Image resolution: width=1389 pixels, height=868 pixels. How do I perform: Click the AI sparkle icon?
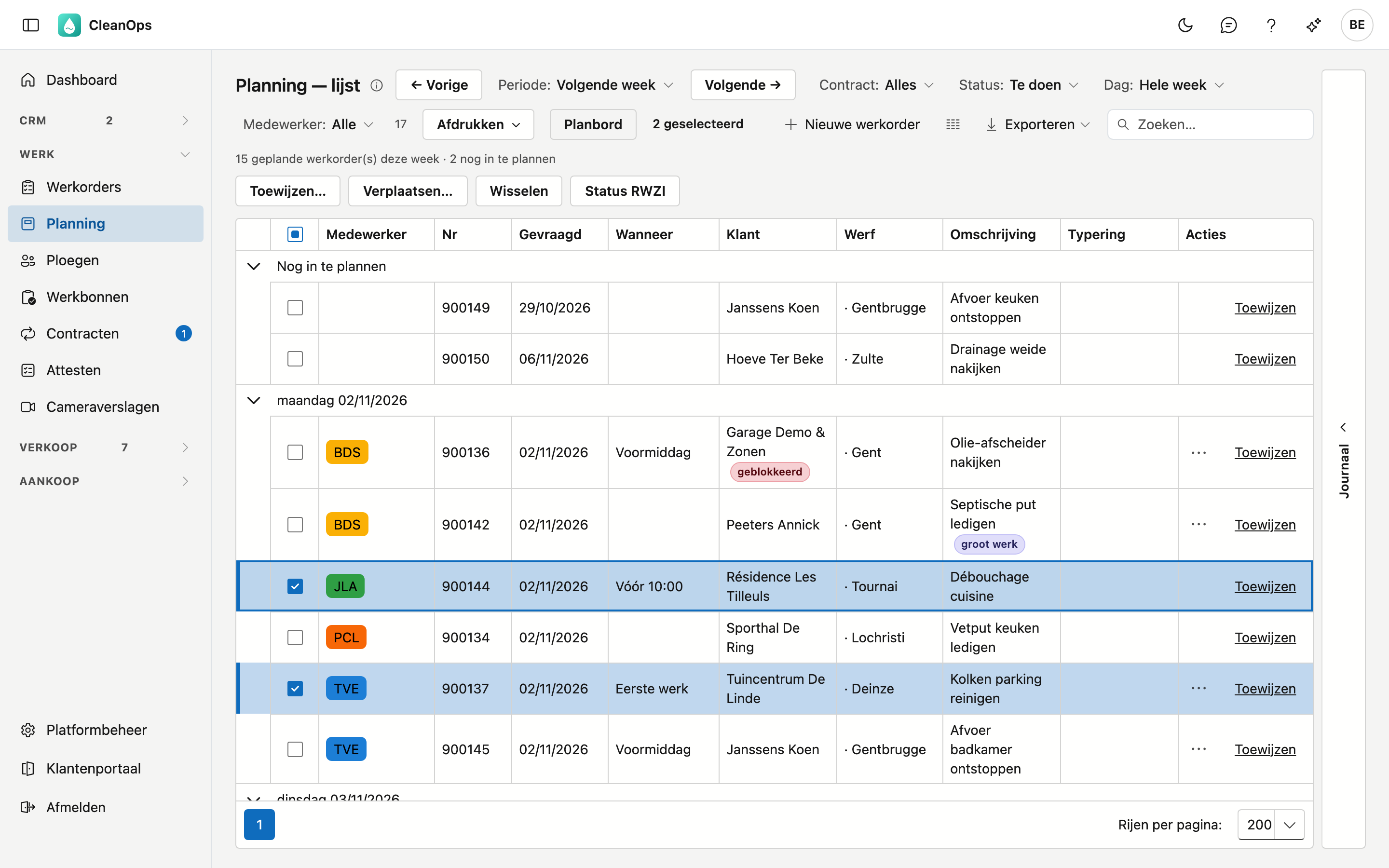click(1314, 25)
